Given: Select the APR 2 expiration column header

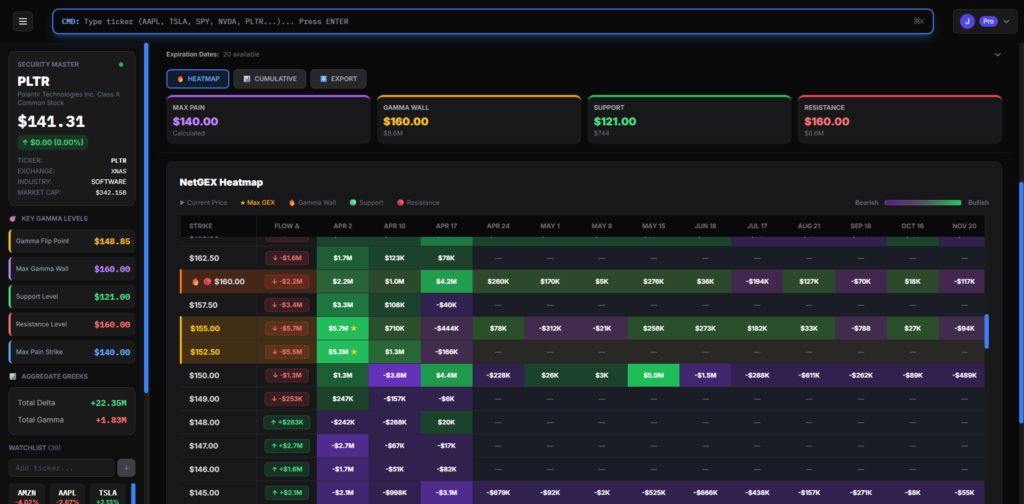Looking at the screenshot, I should (342, 226).
